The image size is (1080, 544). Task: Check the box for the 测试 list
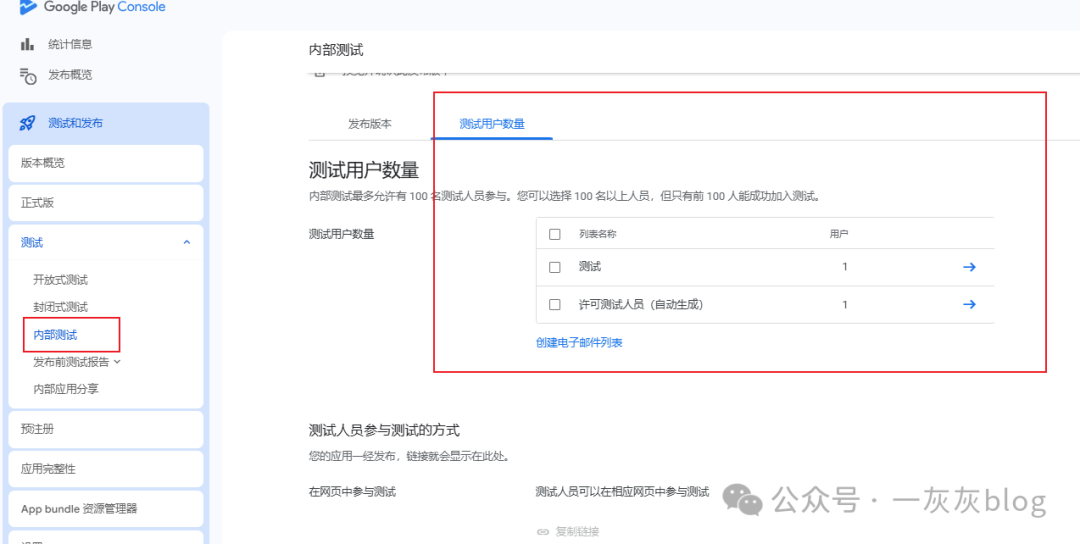click(x=554, y=267)
